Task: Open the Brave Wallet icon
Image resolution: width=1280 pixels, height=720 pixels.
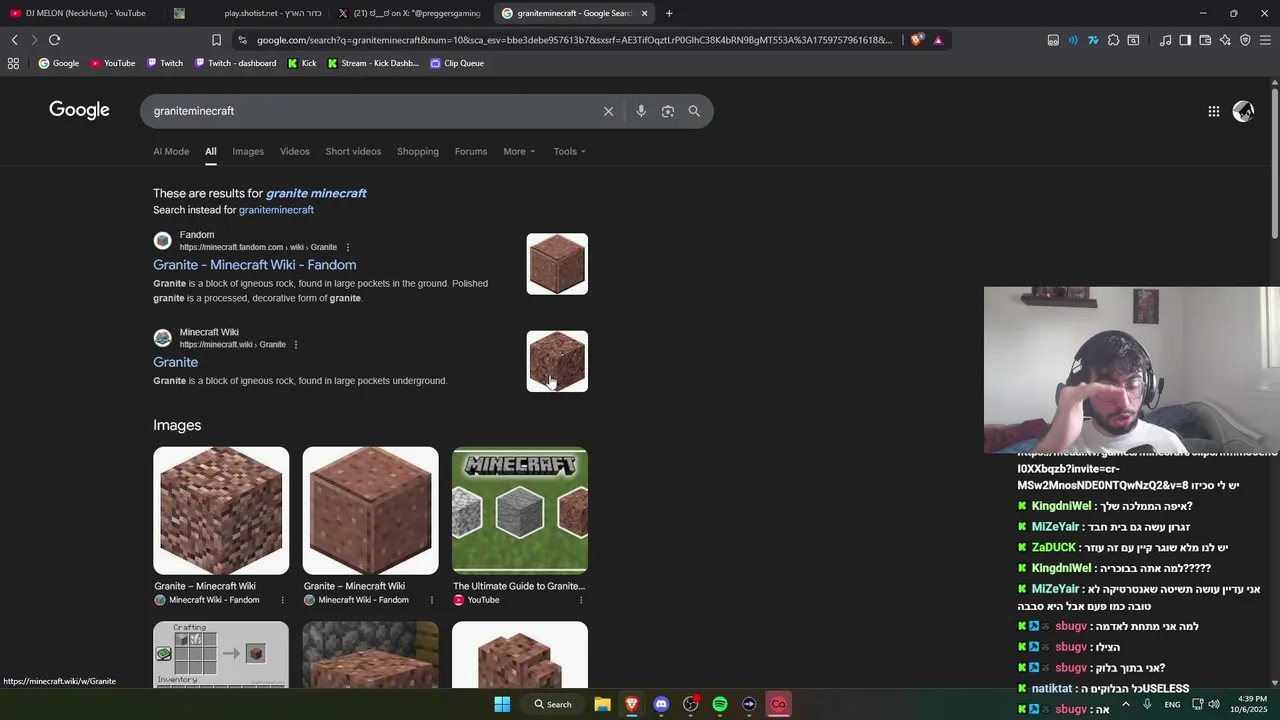Action: tap(1205, 40)
